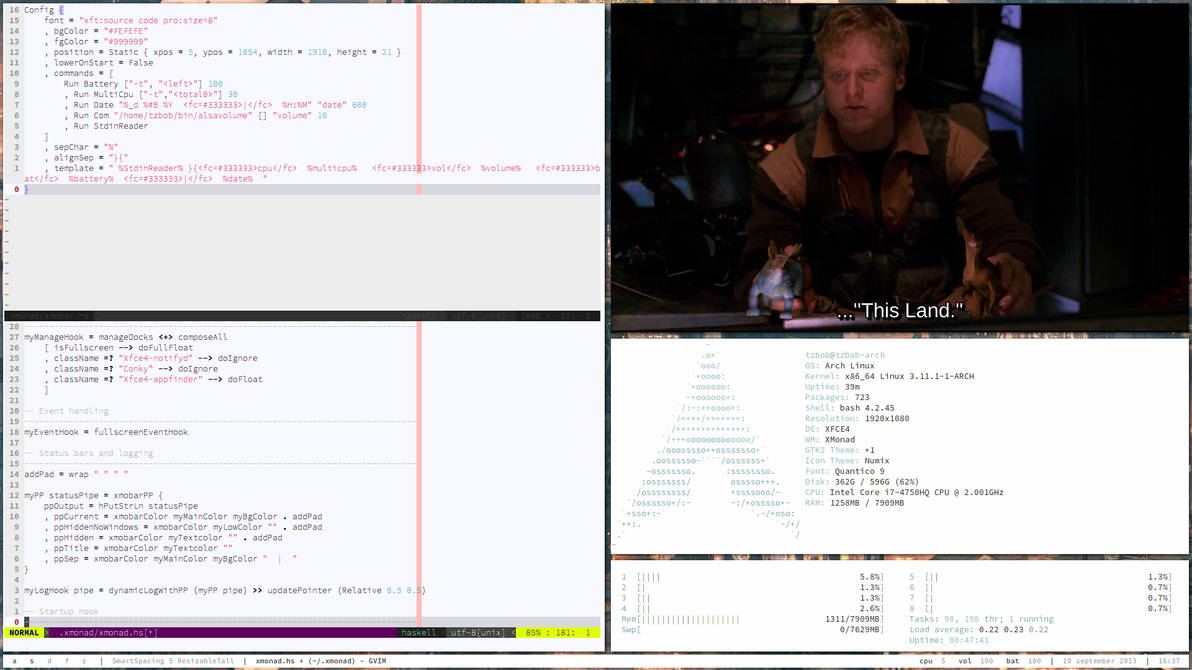Click the 'utf-8[unix]' encoding in the statusline
Screen dimensions: 1192x670
point(478,633)
